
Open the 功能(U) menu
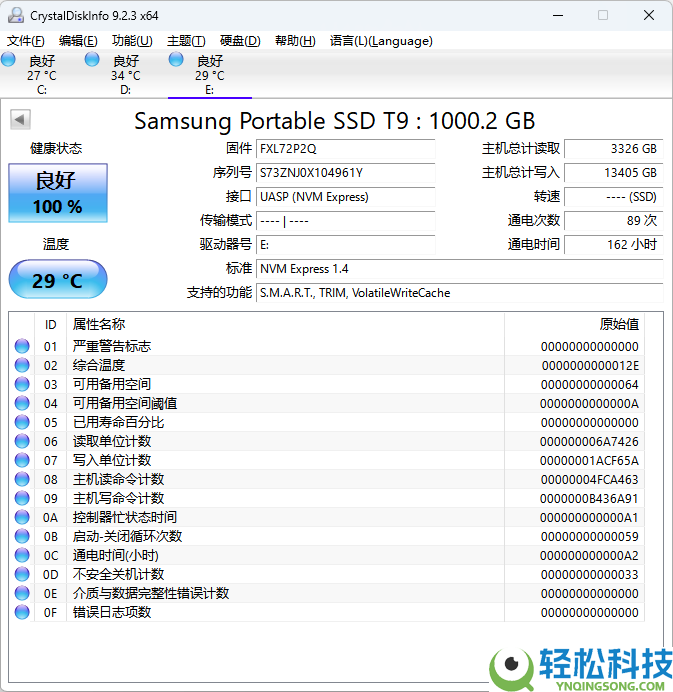tap(132, 41)
